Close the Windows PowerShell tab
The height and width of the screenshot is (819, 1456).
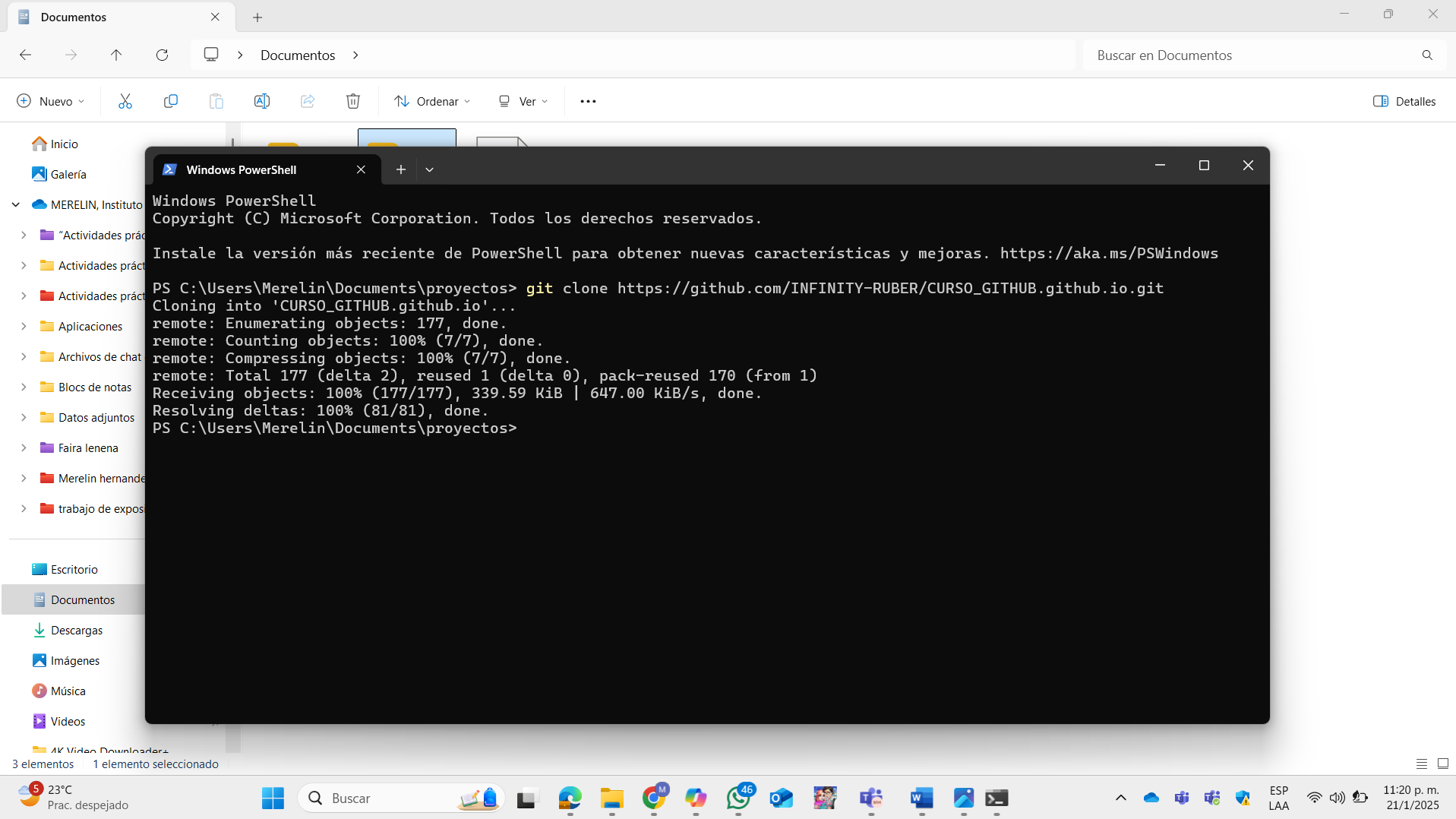[x=361, y=169]
